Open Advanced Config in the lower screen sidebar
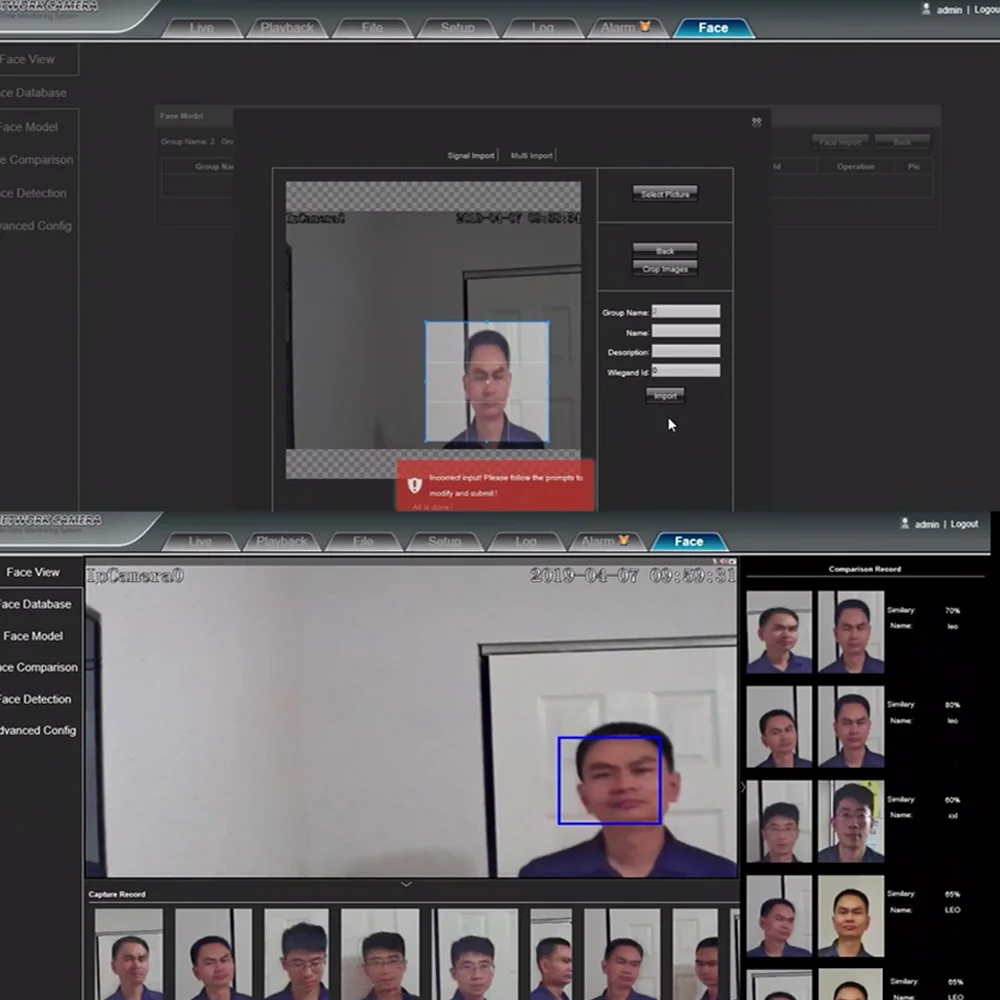This screenshot has height=1000, width=1000. [x=38, y=730]
